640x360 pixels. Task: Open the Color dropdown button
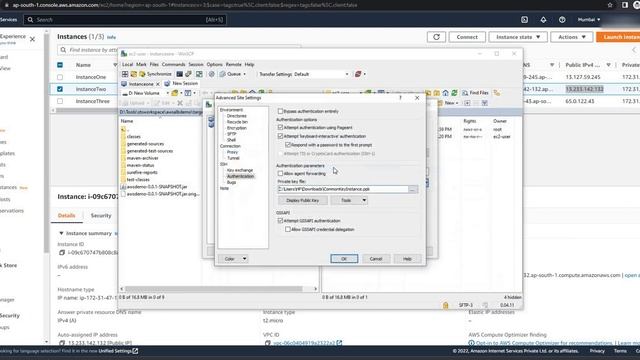point(233,259)
